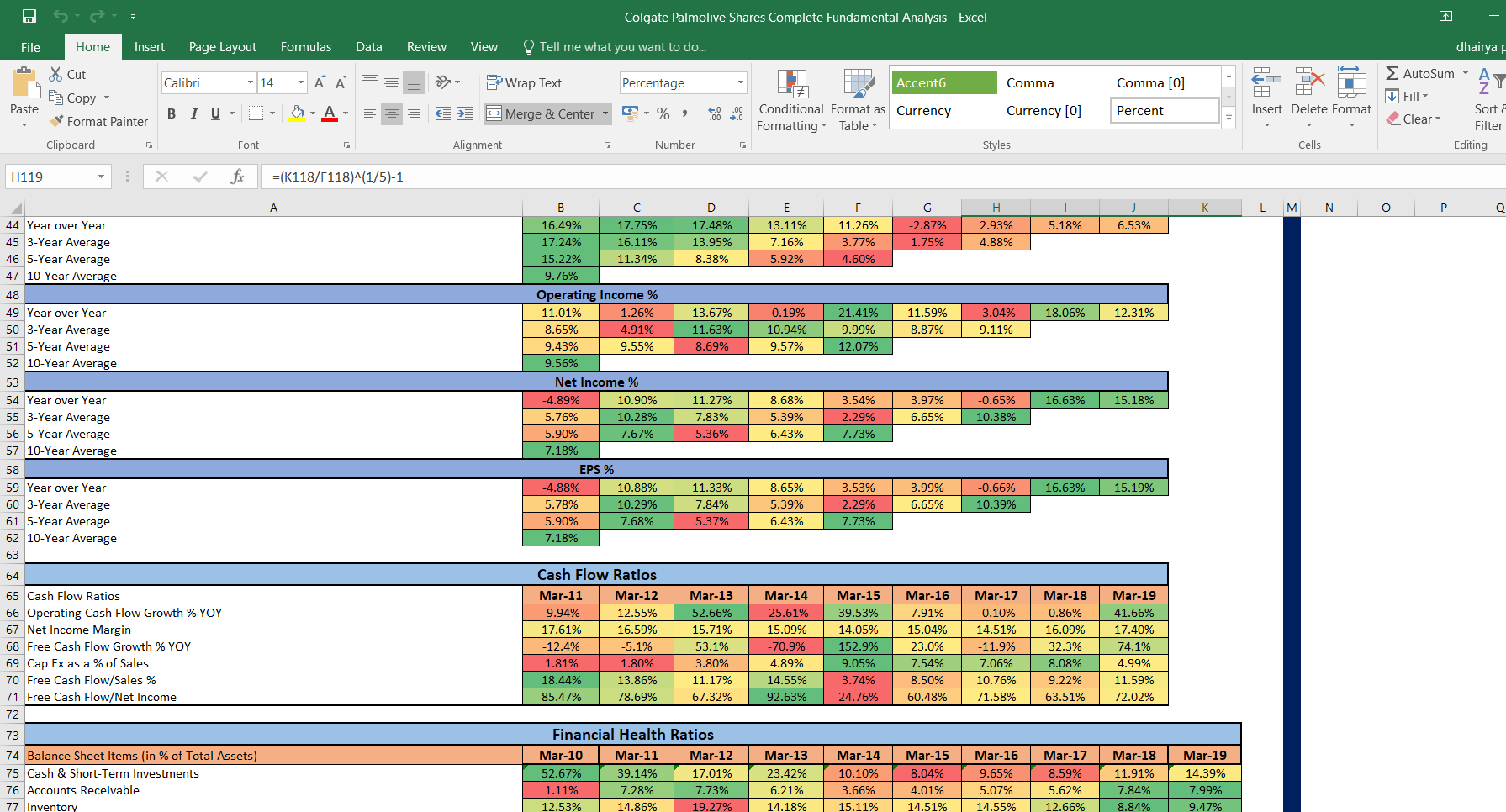Apply the Fill Color paint bucket
This screenshot has width=1506, height=812.
[297, 113]
